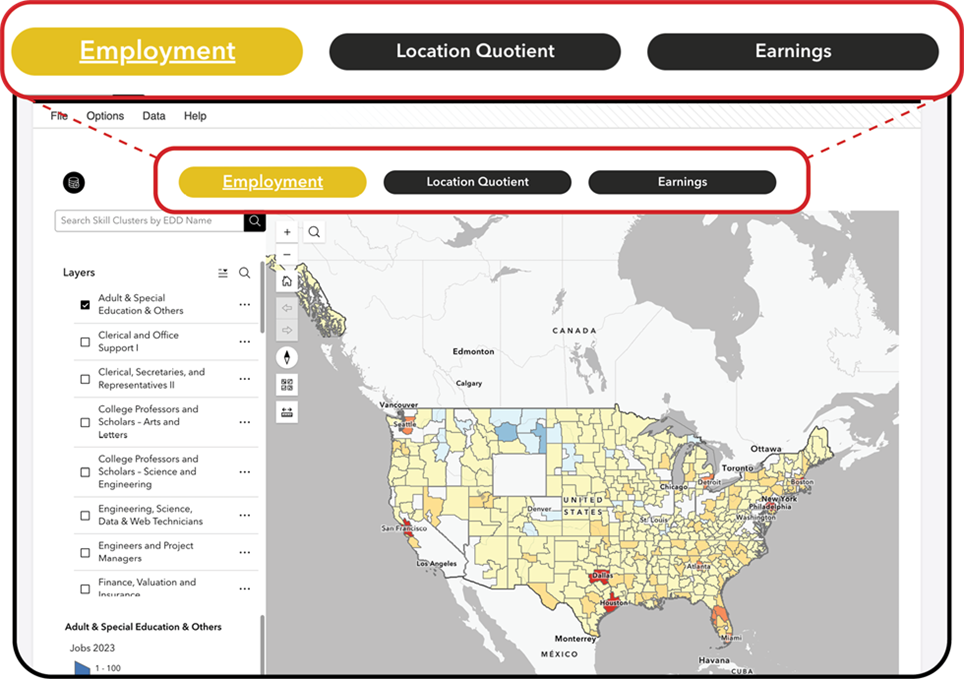The height and width of the screenshot is (679, 964).
Task: Check Engineers and Project Managers layer
Action: pyautogui.click(x=85, y=552)
